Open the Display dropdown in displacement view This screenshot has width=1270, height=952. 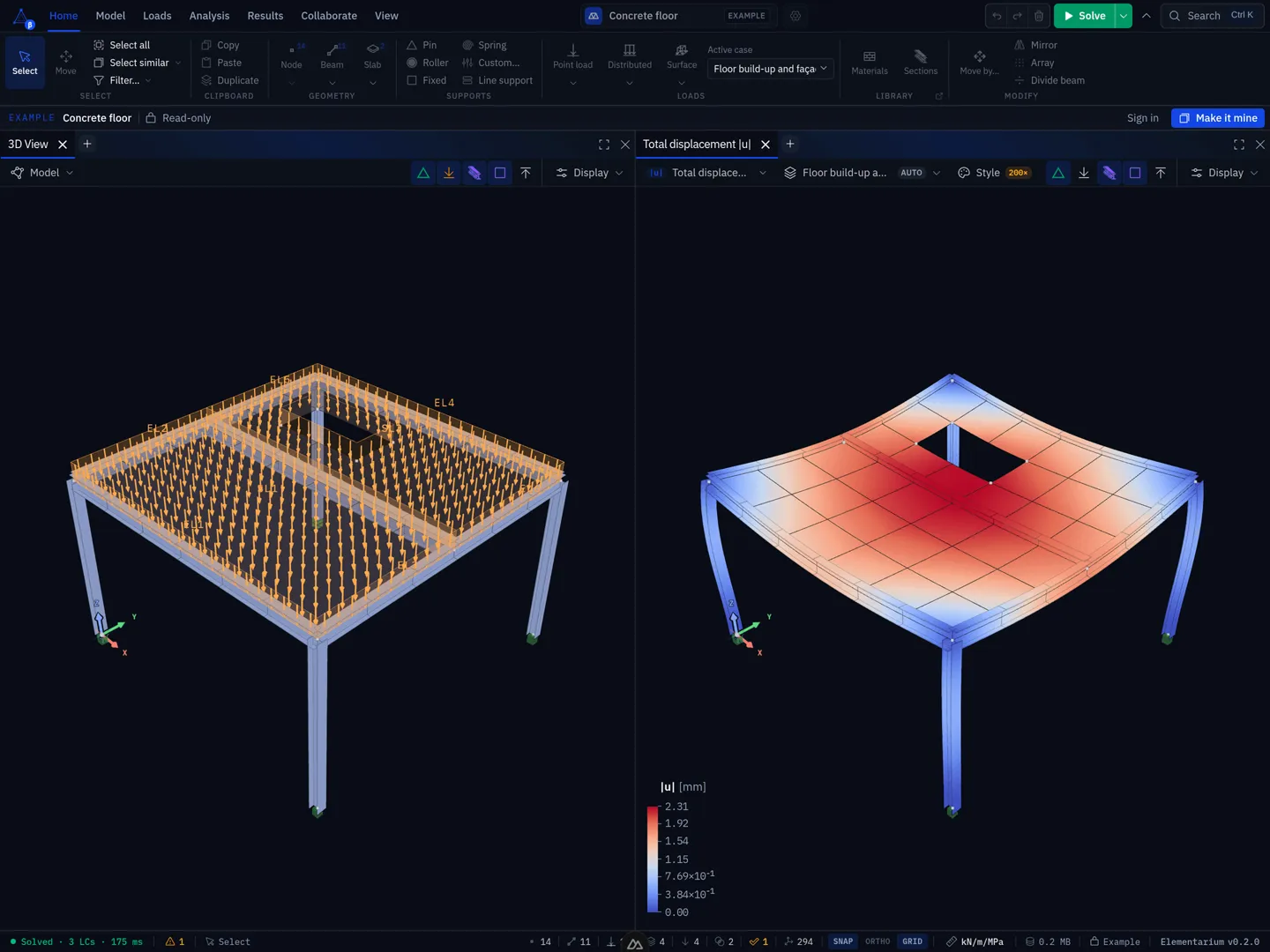[1224, 173]
